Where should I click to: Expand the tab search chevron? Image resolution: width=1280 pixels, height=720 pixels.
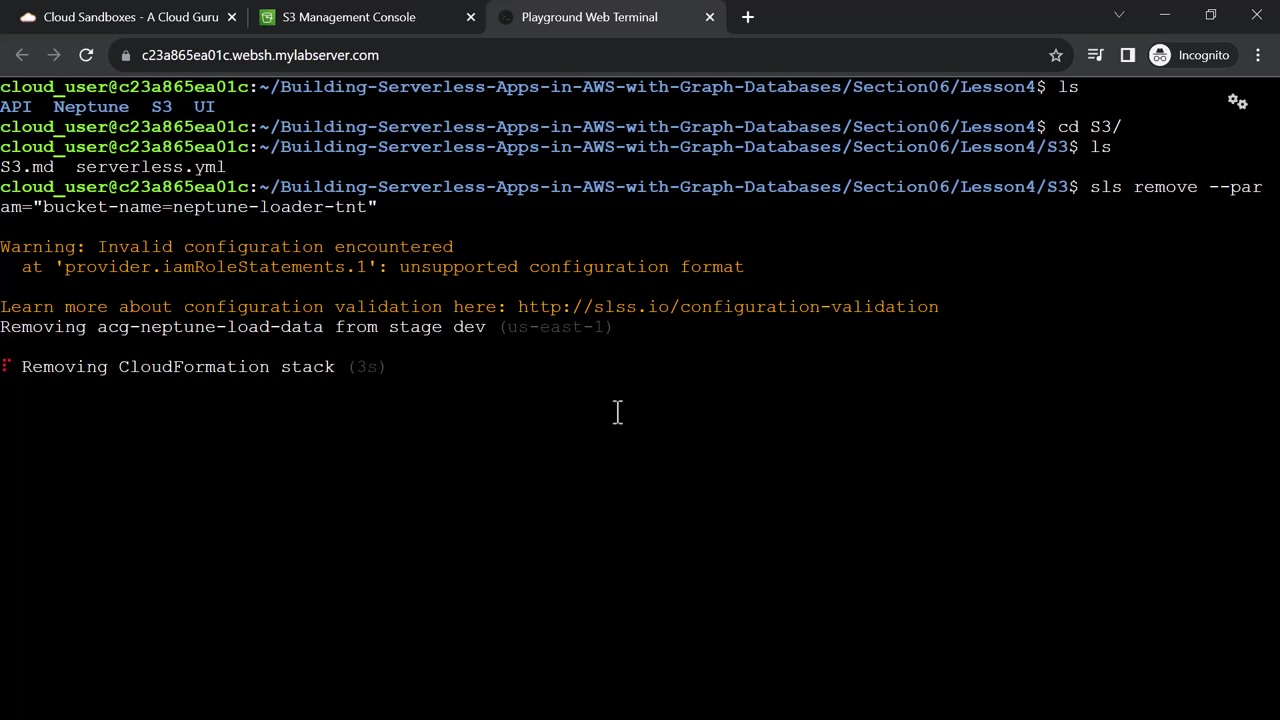coord(1119,15)
